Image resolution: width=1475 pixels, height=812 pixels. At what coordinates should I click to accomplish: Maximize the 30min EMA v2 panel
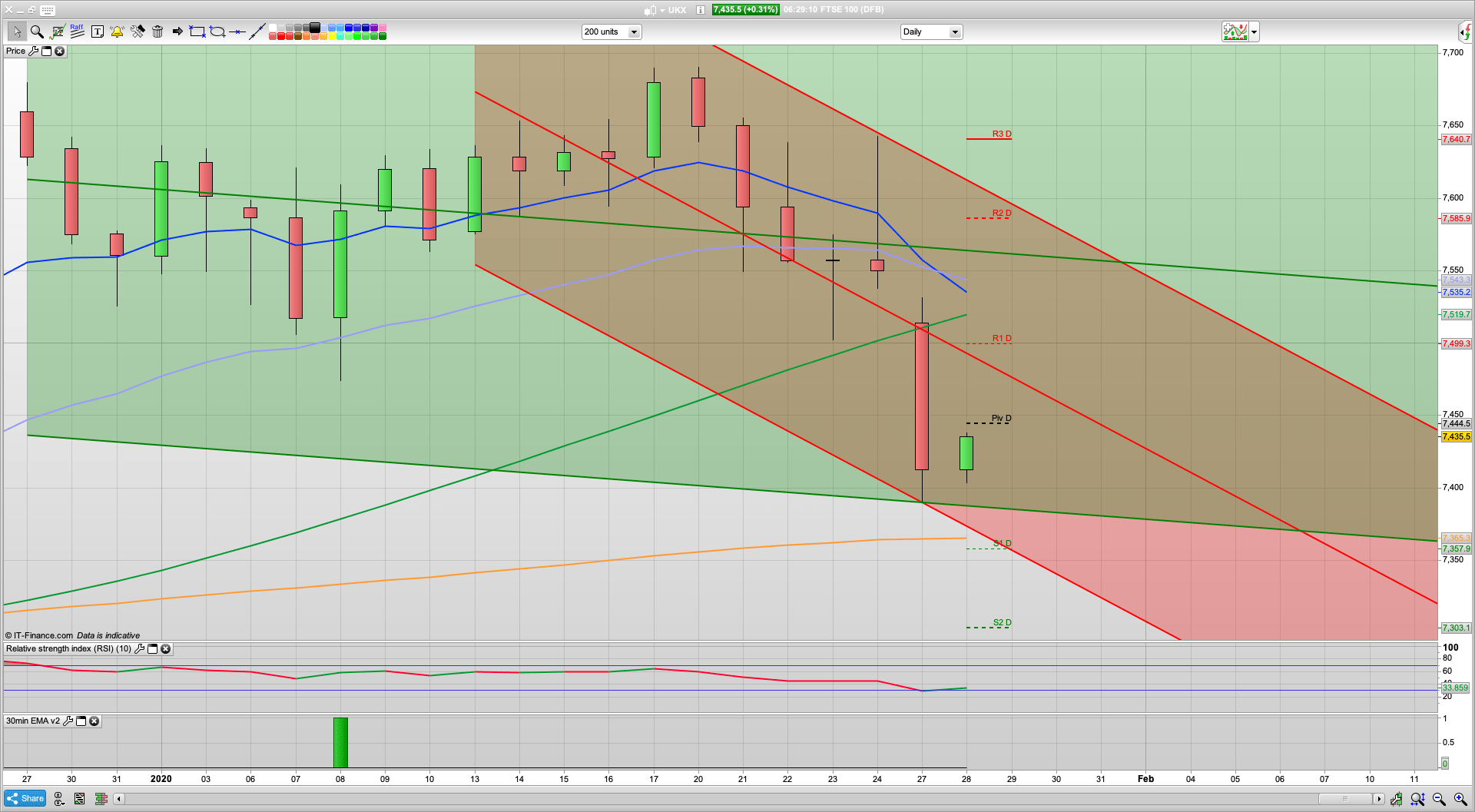pyautogui.click(x=81, y=721)
